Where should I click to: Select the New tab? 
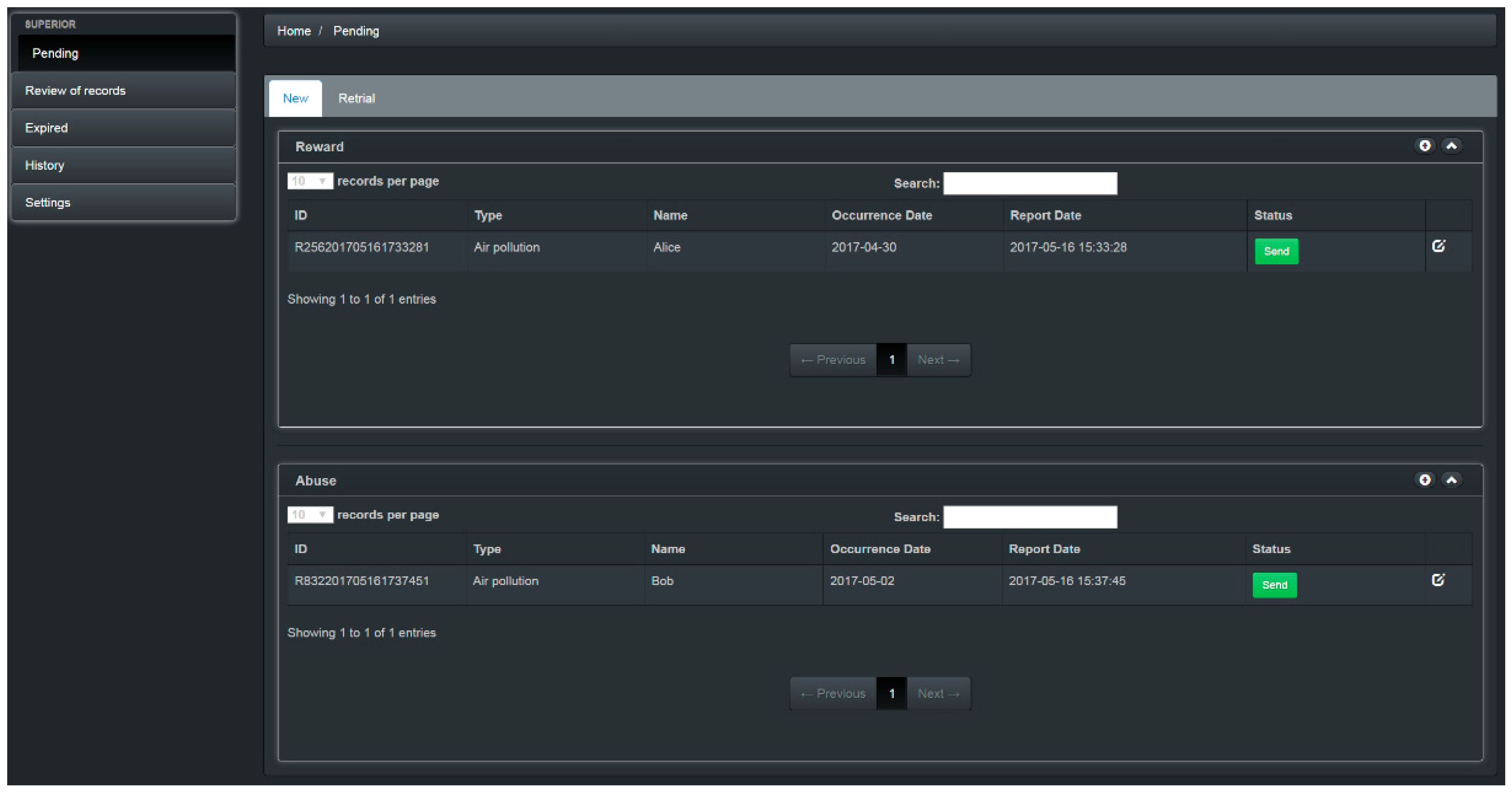(295, 98)
